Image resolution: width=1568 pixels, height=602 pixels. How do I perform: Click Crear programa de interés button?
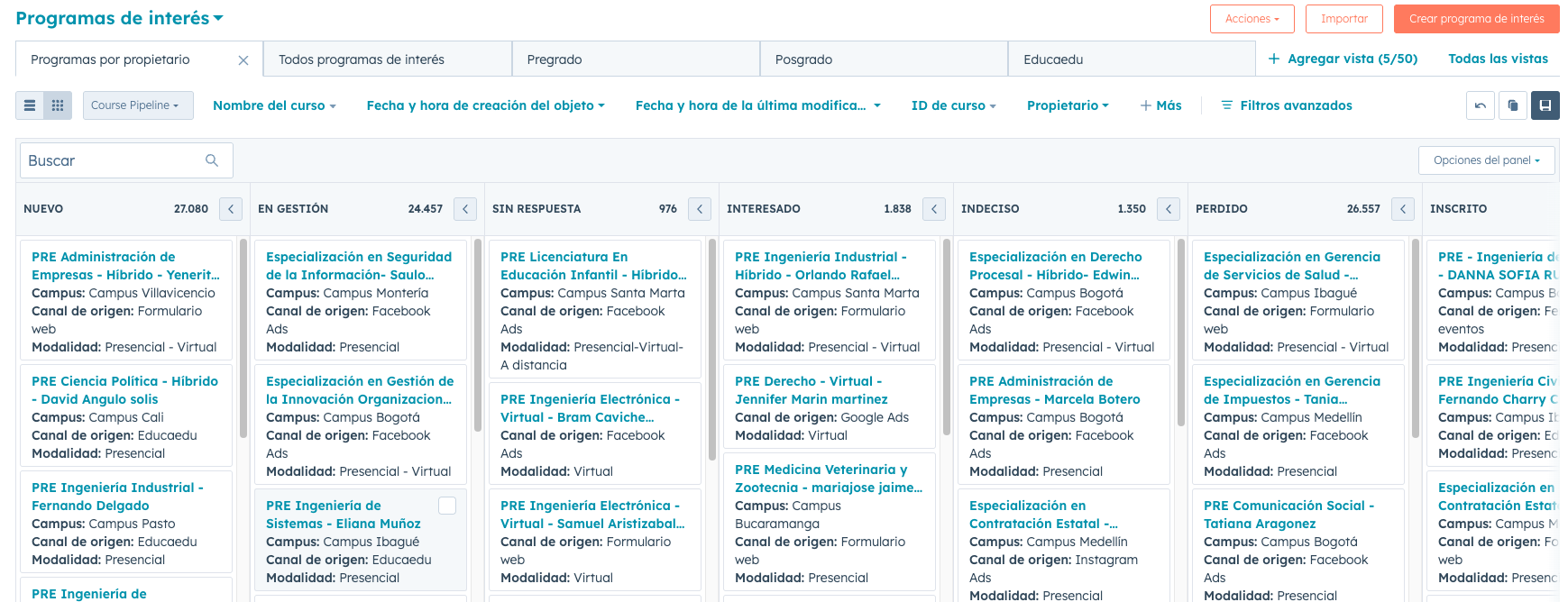(1476, 19)
